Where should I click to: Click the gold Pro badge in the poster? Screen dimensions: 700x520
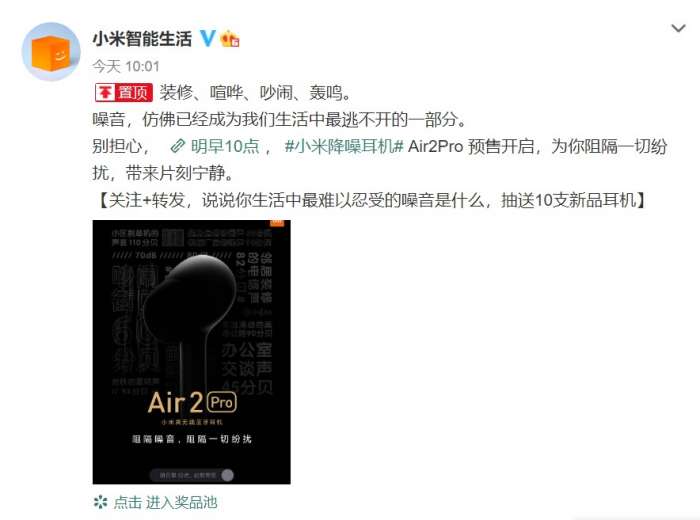coord(222,402)
